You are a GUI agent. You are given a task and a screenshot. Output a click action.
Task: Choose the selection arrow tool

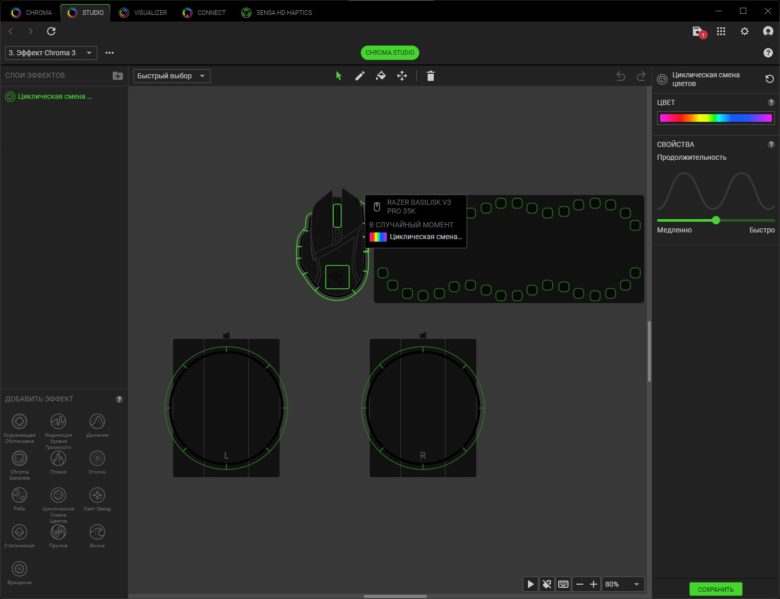[339, 76]
